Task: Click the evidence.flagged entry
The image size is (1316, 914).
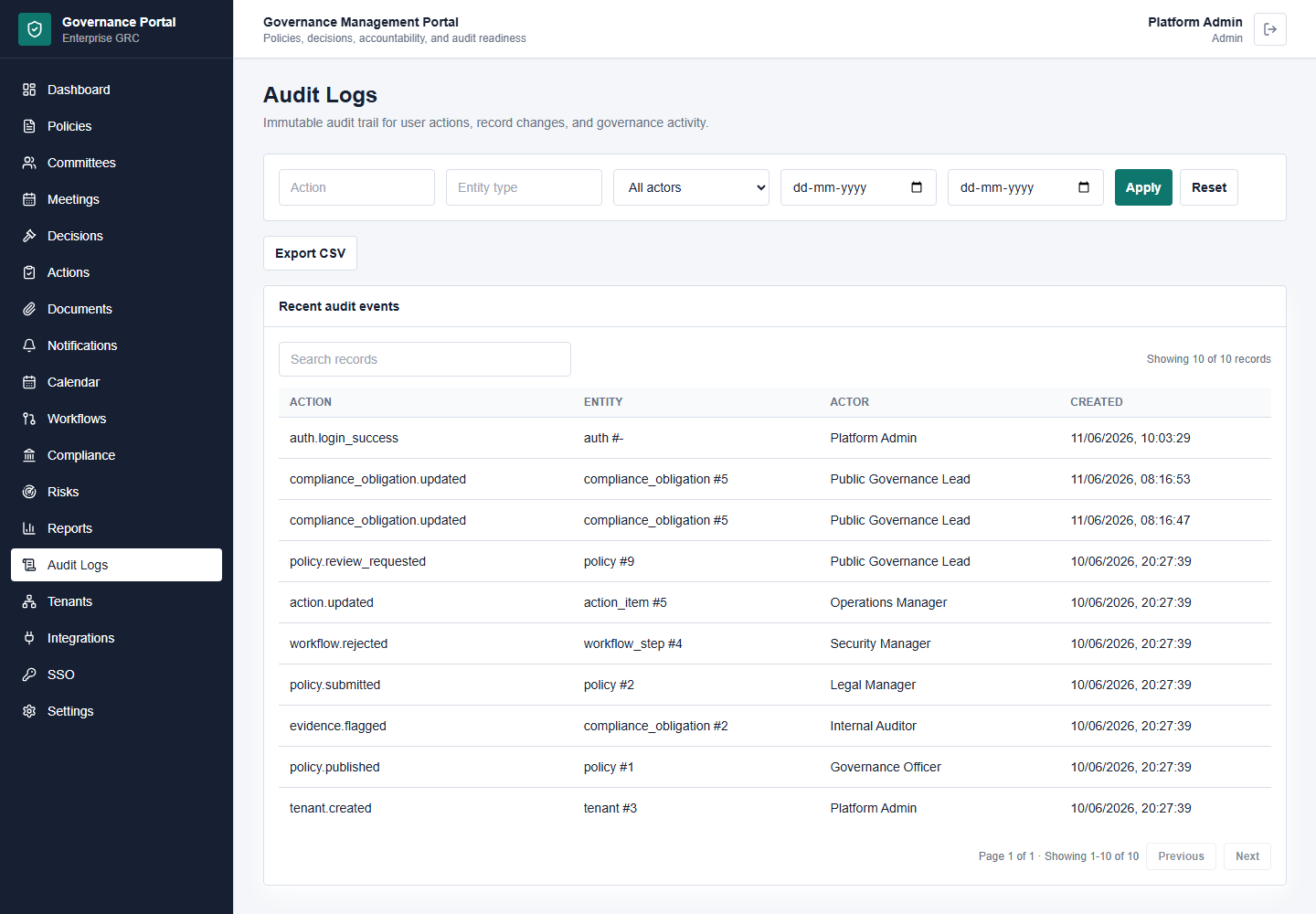Action: tap(338, 726)
